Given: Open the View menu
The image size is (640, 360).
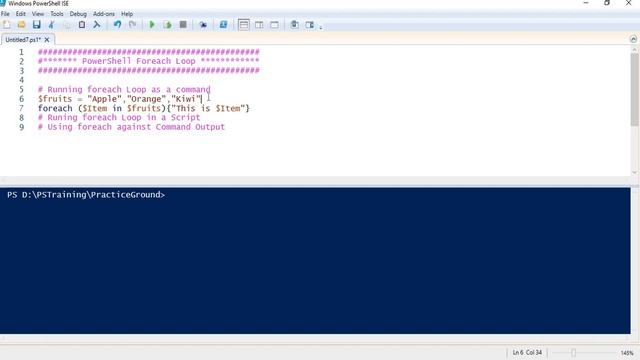Looking at the screenshot, I should (x=38, y=14).
